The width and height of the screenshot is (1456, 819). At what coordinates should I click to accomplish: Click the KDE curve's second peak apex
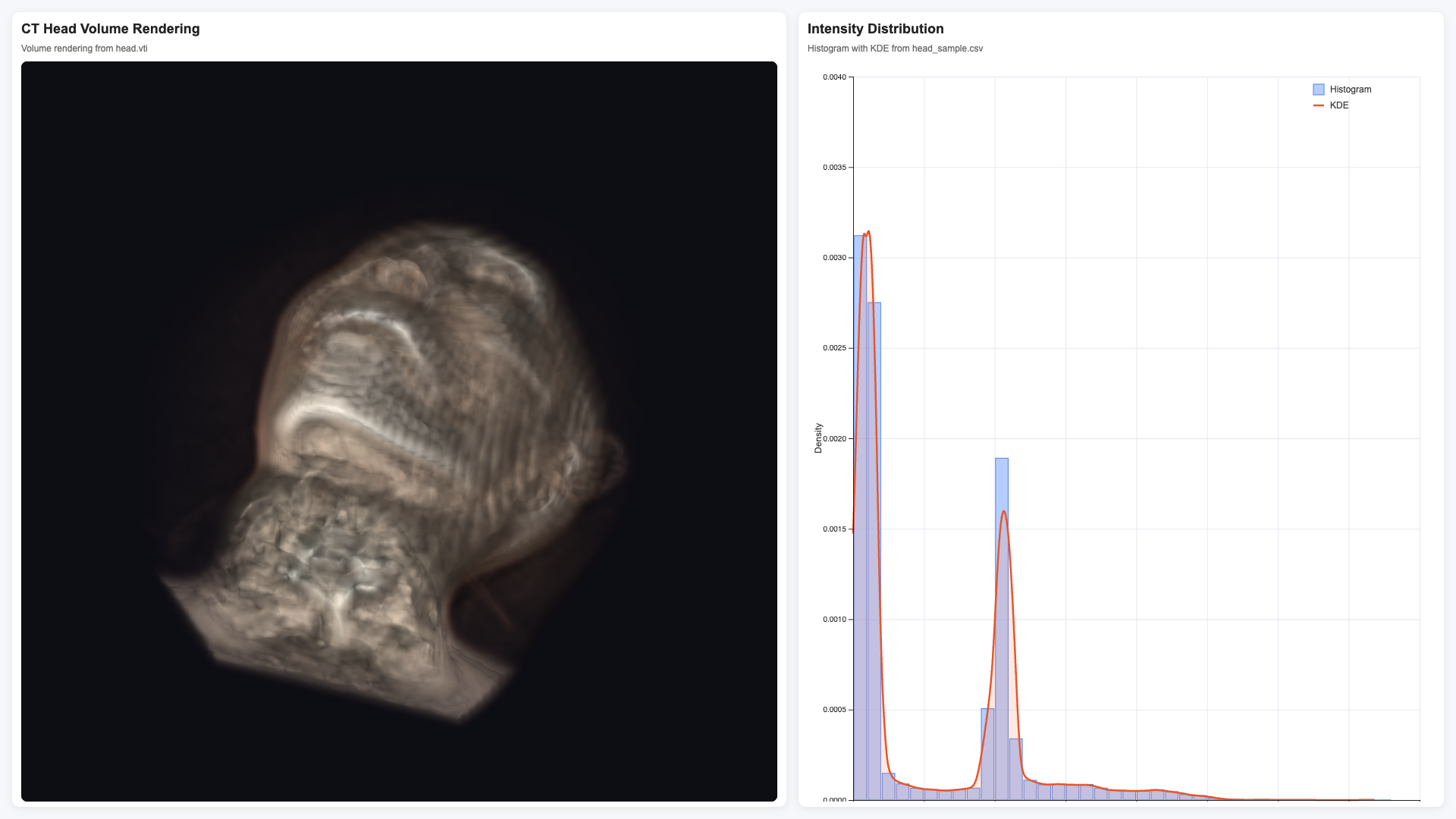click(x=1003, y=512)
